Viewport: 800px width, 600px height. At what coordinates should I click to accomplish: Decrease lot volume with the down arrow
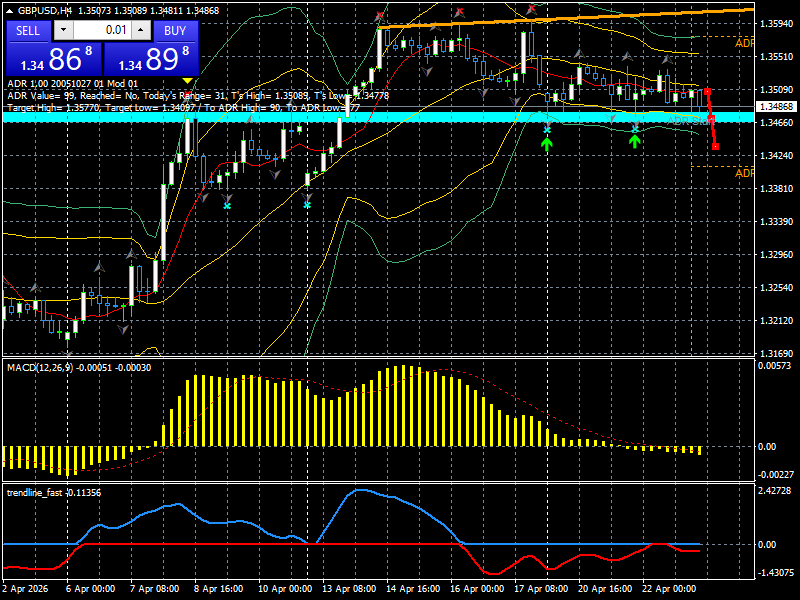pos(63,30)
